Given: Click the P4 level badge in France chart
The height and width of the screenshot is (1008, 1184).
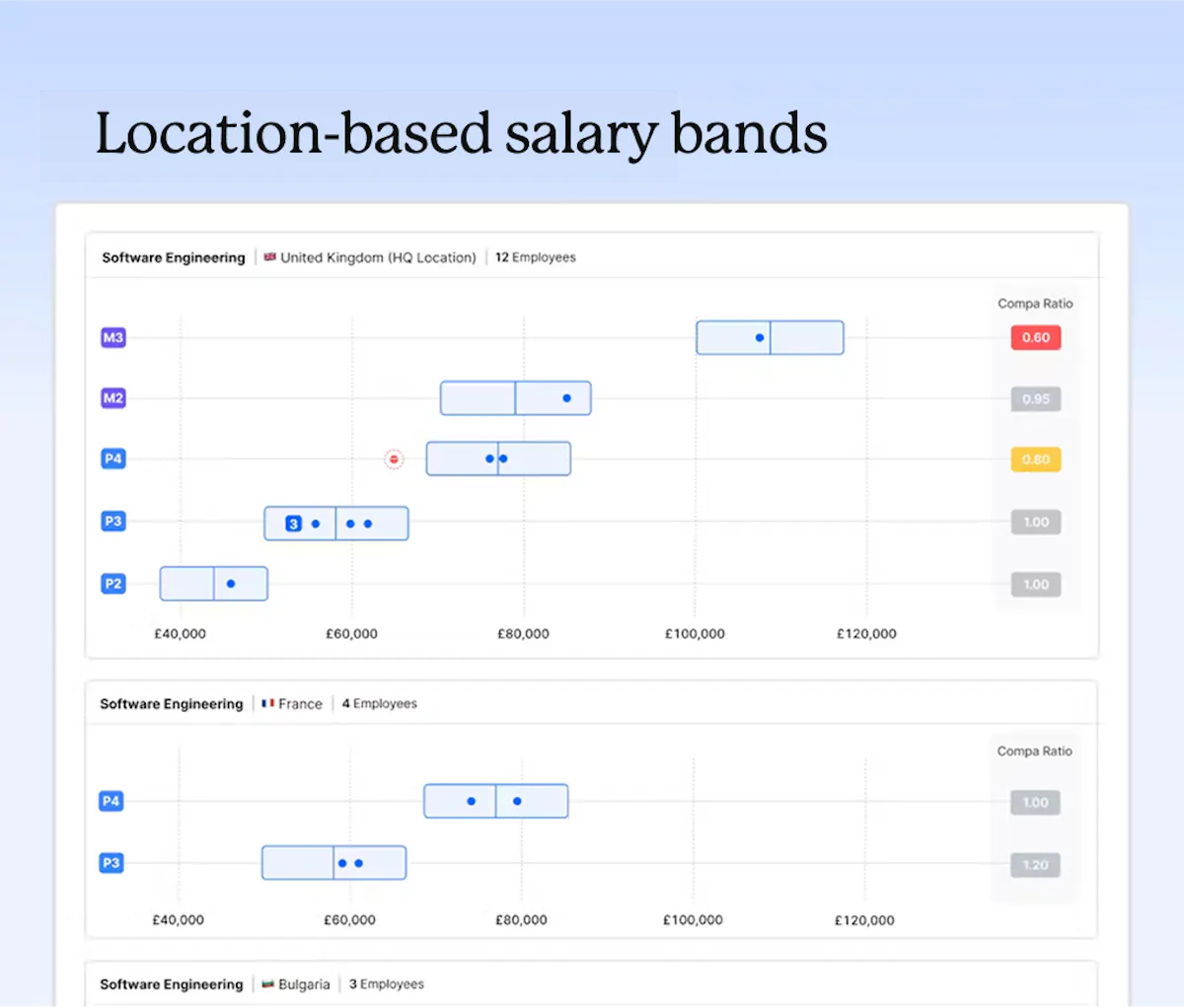Looking at the screenshot, I should tap(111, 801).
